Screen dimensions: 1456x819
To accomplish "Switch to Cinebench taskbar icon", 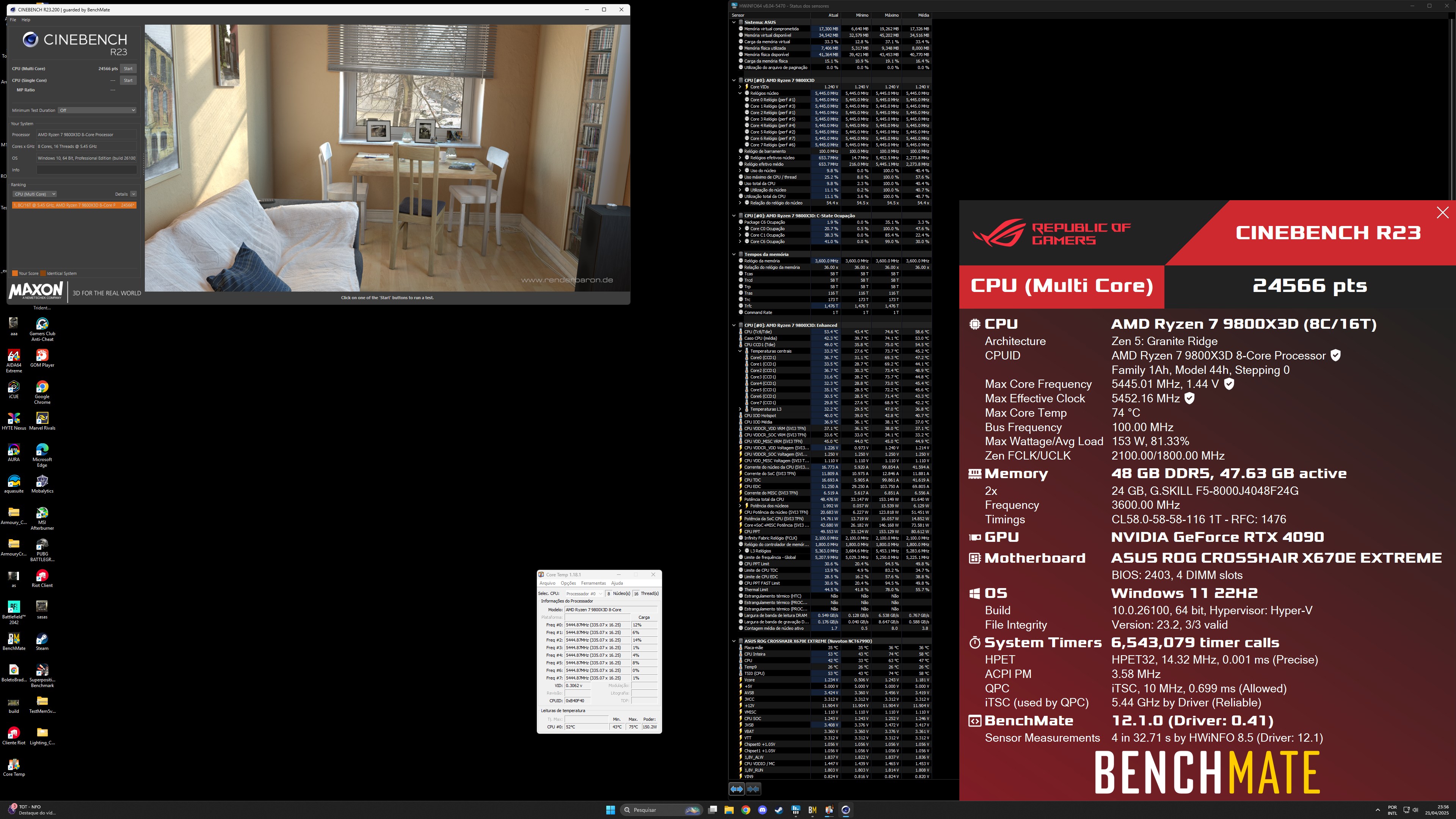I will (846, 810).
